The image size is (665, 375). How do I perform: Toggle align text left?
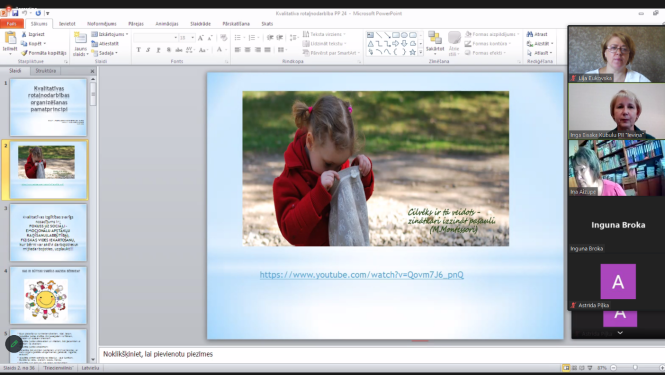pyautogui.click(x=238, y=50)
